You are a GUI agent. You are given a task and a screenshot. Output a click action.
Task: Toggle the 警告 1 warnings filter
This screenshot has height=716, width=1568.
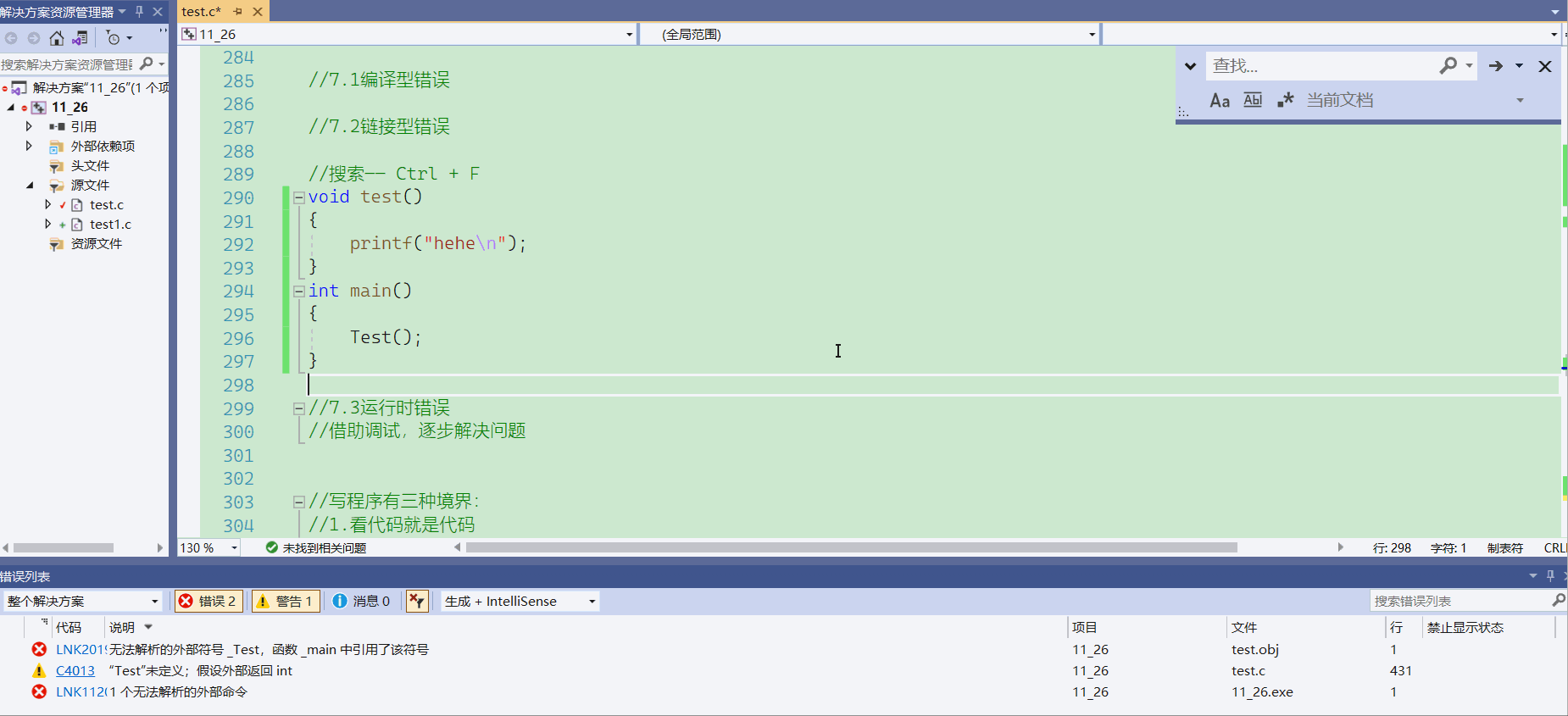click(x=286, y=601)
